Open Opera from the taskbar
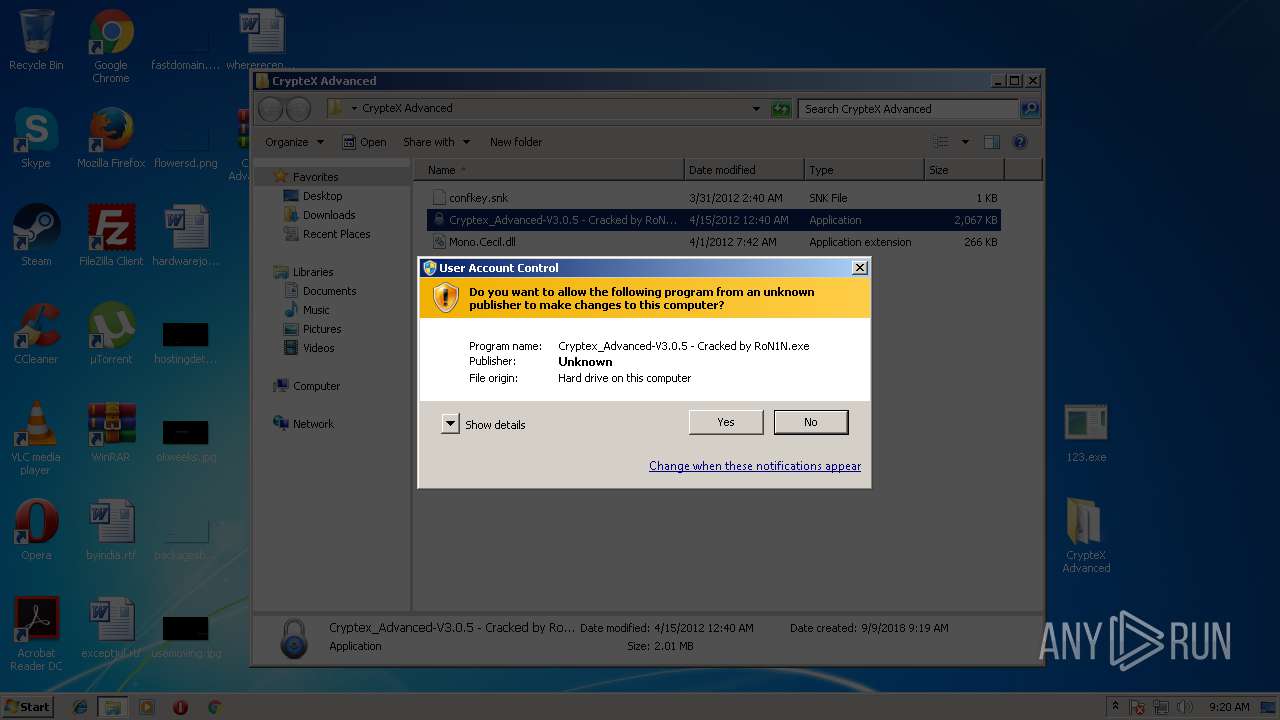The width and height of the screenshot is (1280, 720). click(180, 707)
